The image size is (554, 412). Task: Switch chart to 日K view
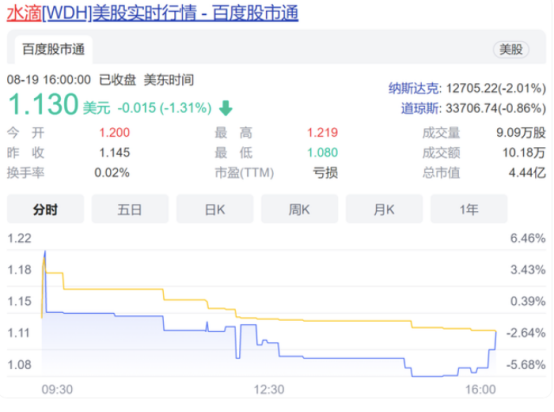point(215,210)
